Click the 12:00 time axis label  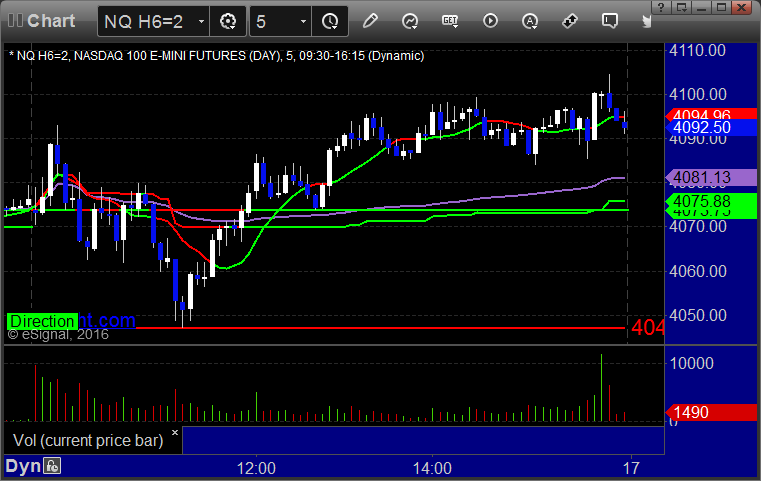click(256, 468)
